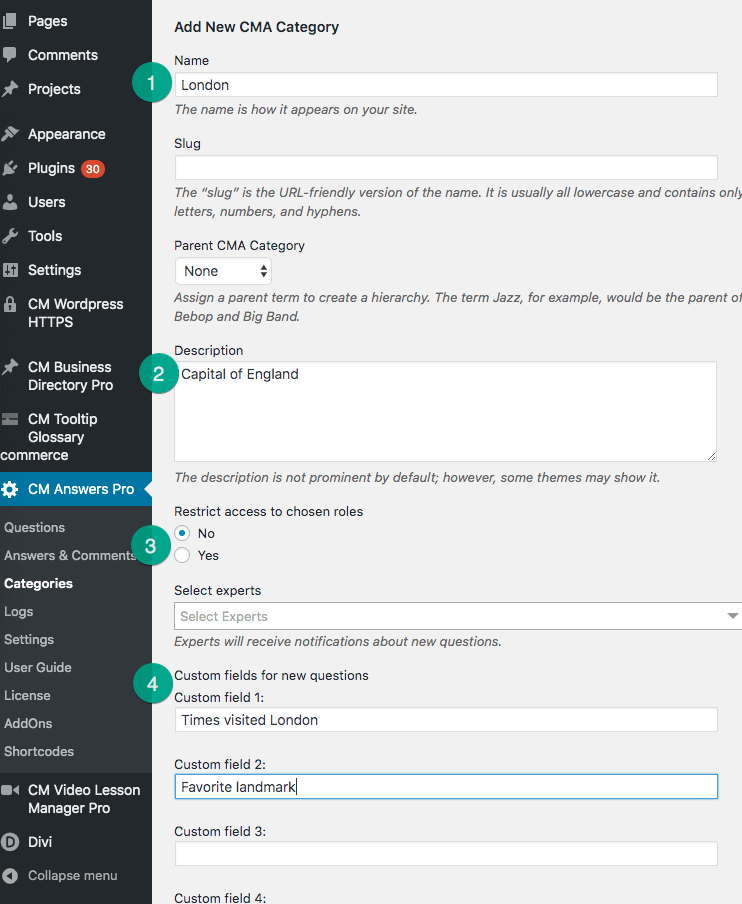742x904 pixels.
Task: Open Answers & Comments submenu link
Action: pyautogui.click(x=70, y=555)
